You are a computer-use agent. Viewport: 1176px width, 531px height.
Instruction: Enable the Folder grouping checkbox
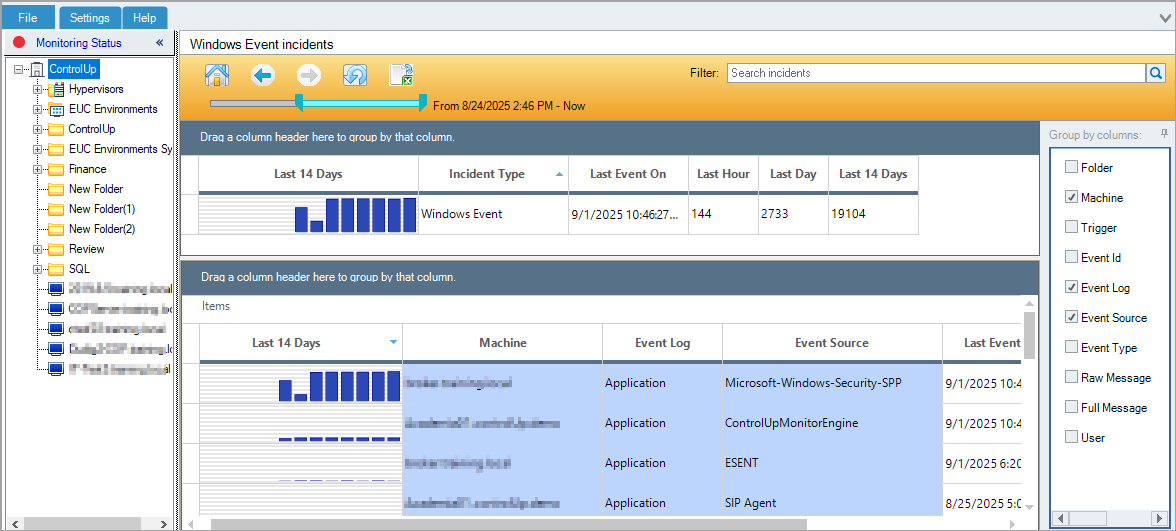pos(1072,168)
